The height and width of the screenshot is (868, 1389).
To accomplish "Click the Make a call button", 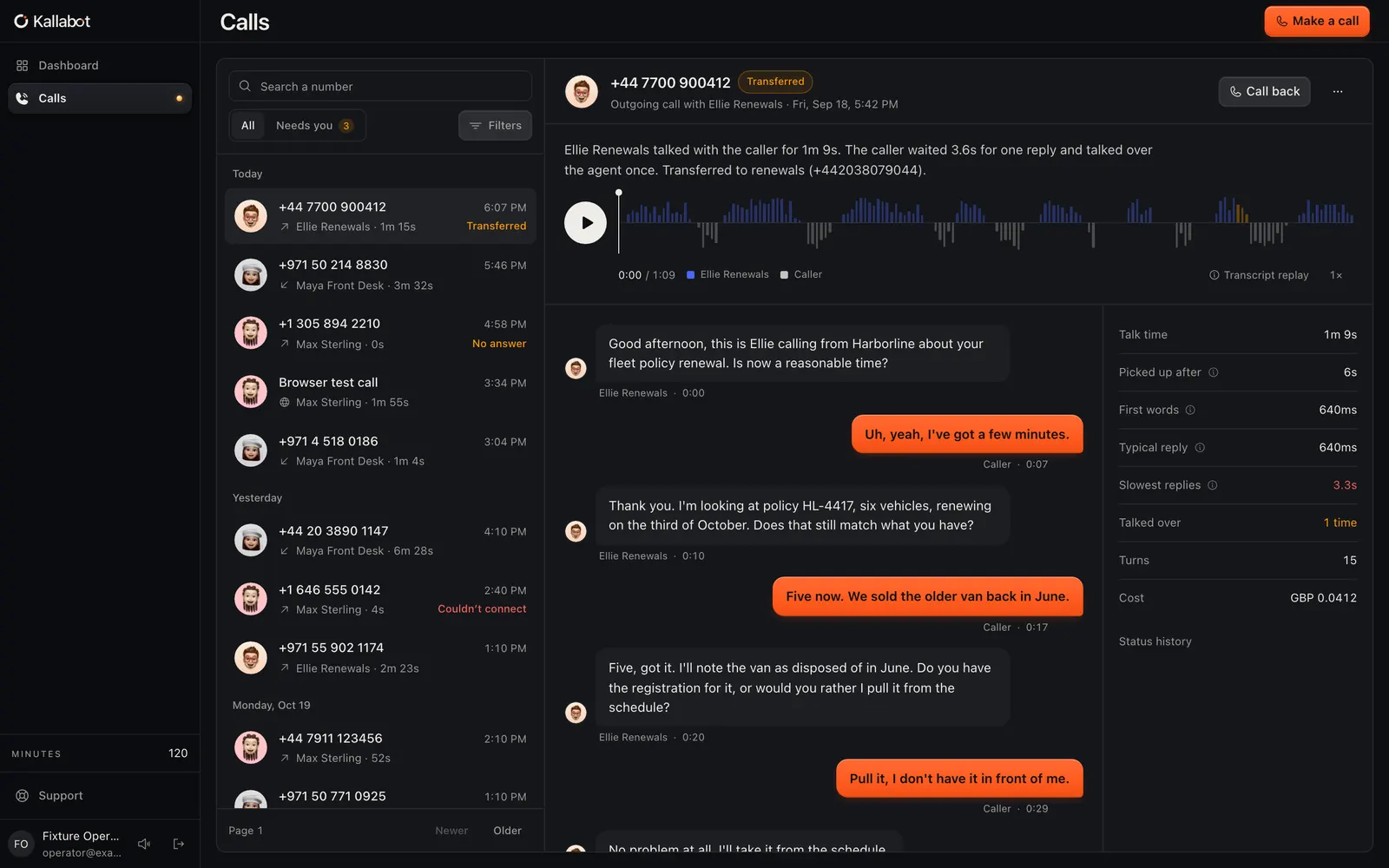I will point(1317,21).
